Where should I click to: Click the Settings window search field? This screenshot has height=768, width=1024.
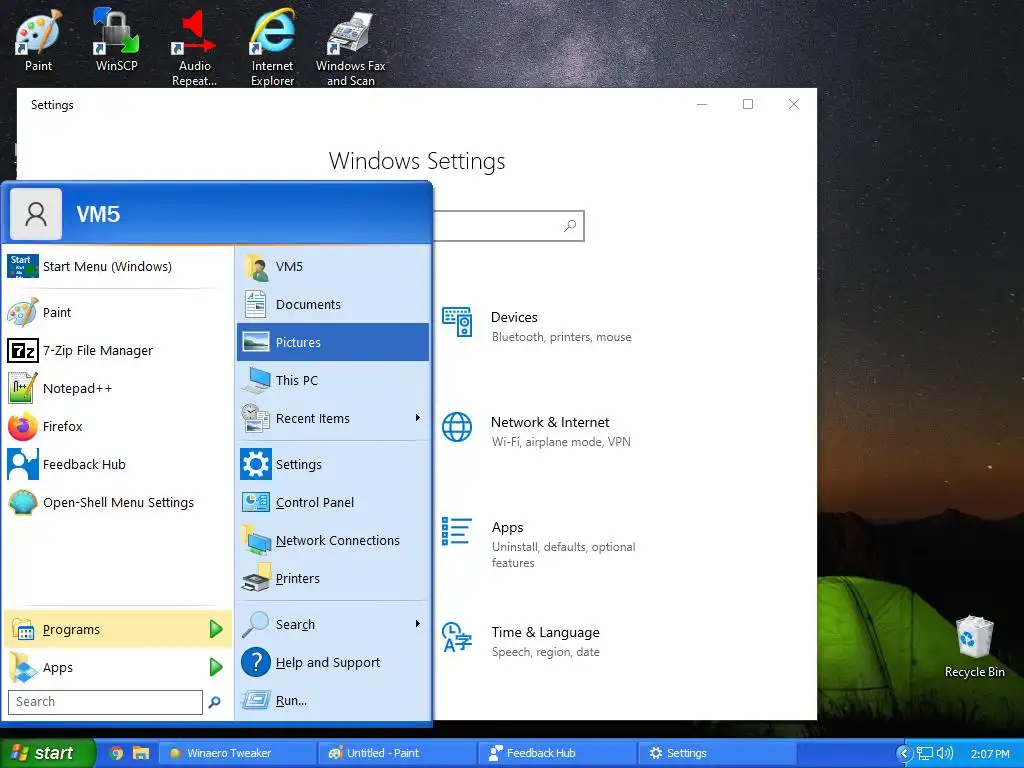[x=508, y=226]
